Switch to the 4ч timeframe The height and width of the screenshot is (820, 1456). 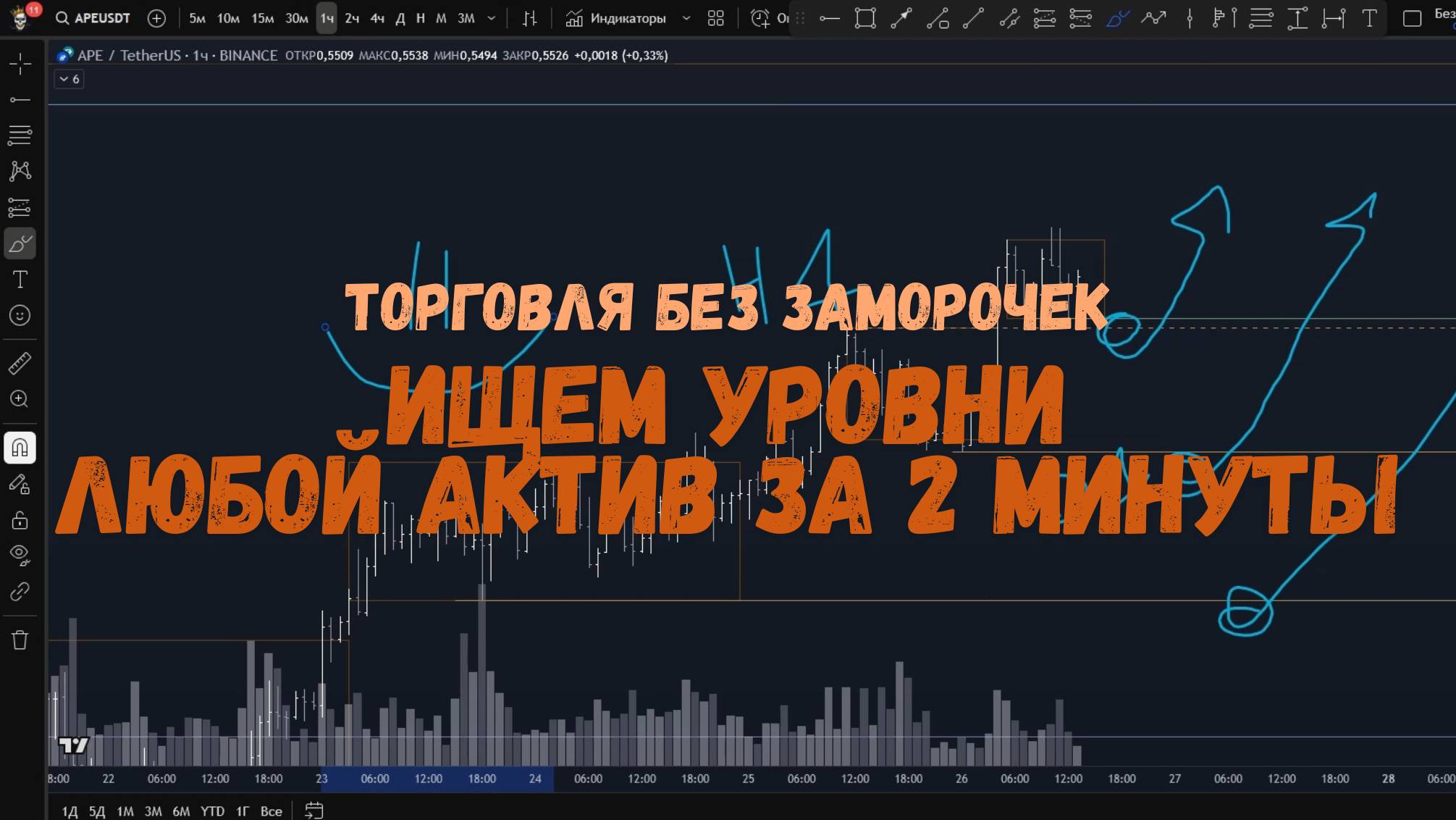(377, 18)
